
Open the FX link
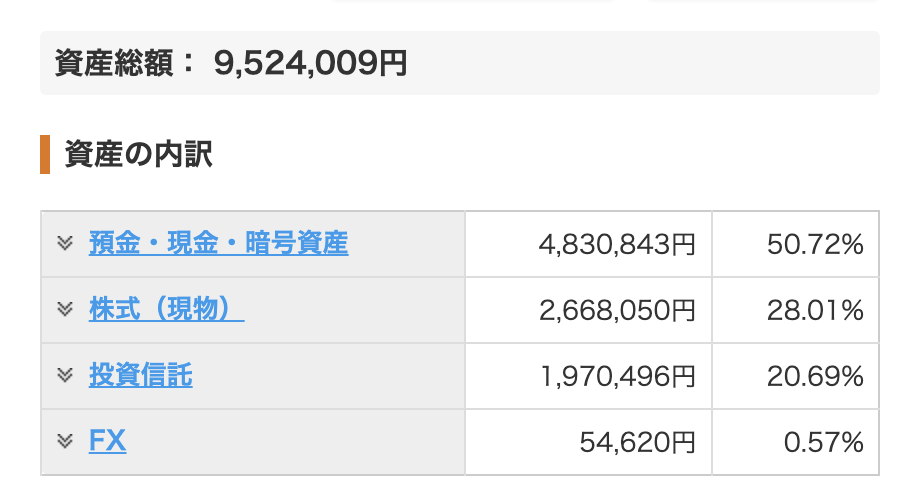(107, 441)
